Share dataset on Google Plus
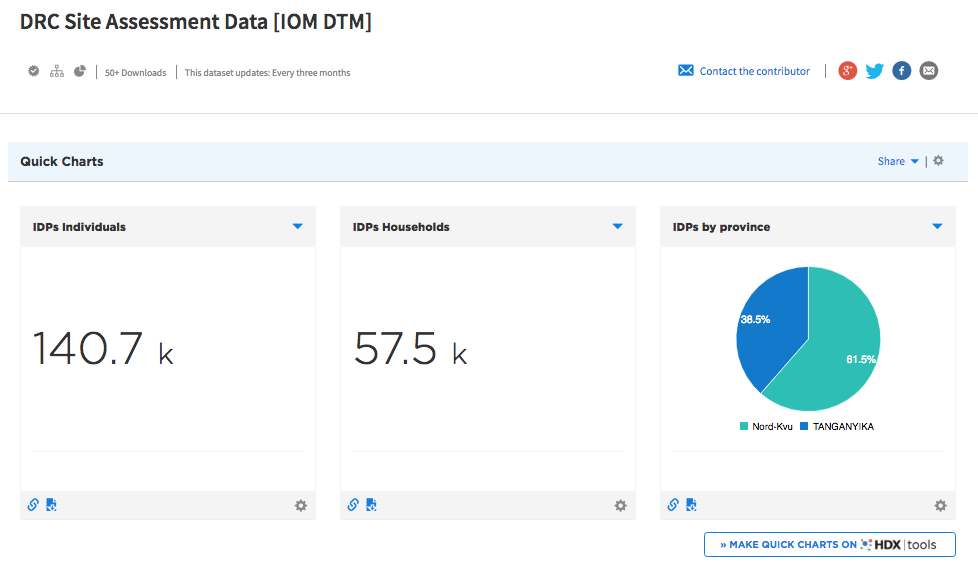The height and width of the screenshot is (565, 978). (x=848, y=71)
